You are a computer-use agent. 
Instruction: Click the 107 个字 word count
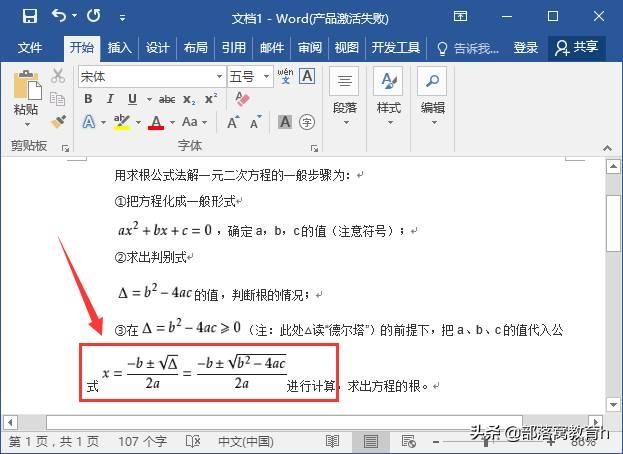(x=142, y=441)
